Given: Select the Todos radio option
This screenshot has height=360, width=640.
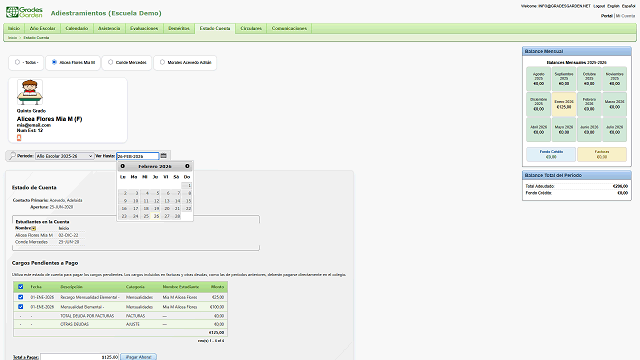Looking at the screenshot, I should [x=17, y=62].
